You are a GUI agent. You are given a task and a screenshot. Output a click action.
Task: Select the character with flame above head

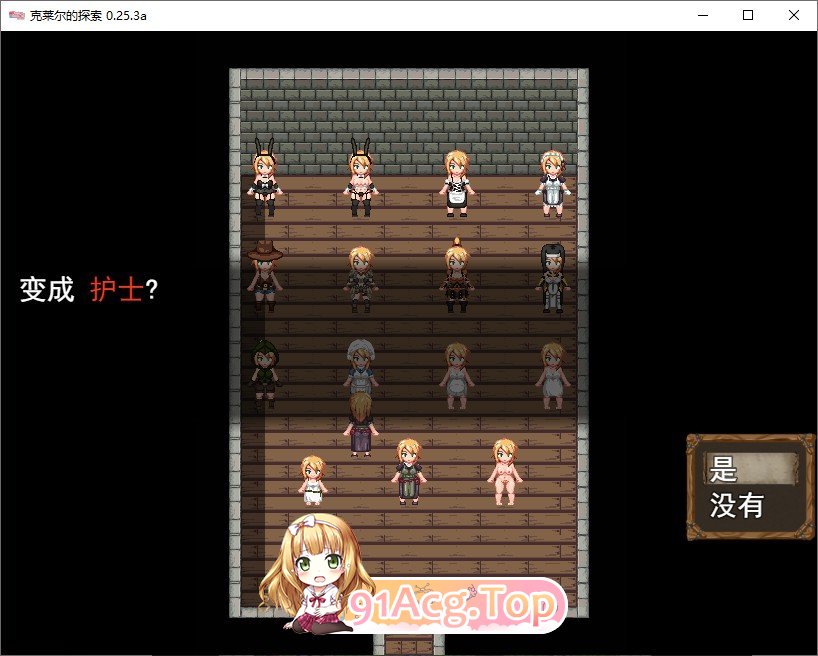point(457,277)
